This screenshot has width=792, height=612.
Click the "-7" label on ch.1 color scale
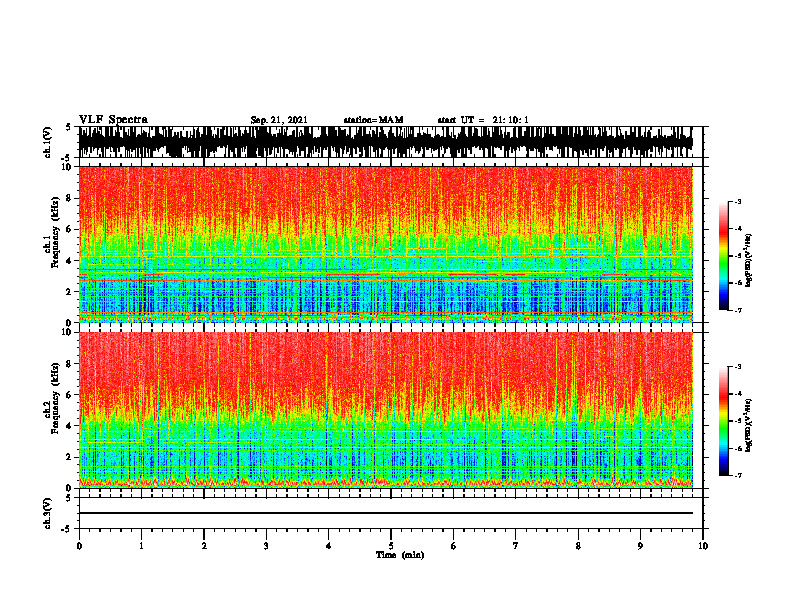[x=738, y=310]
